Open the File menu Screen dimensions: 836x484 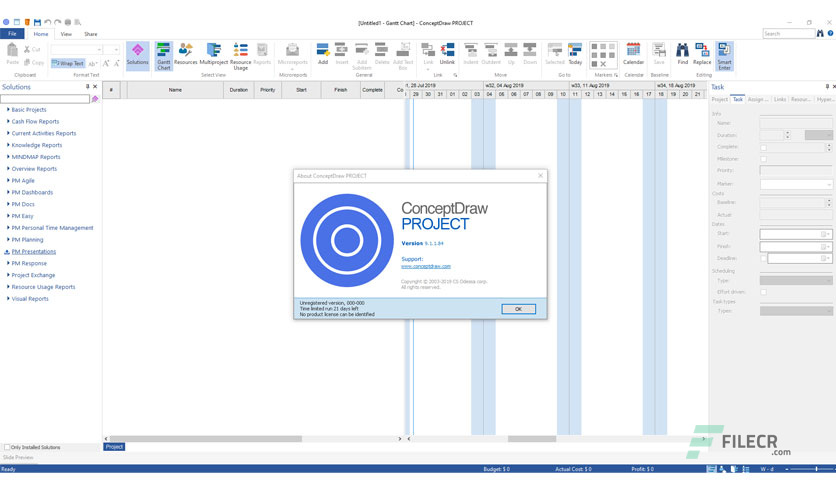pyautogui.click(x=12, y=34)
